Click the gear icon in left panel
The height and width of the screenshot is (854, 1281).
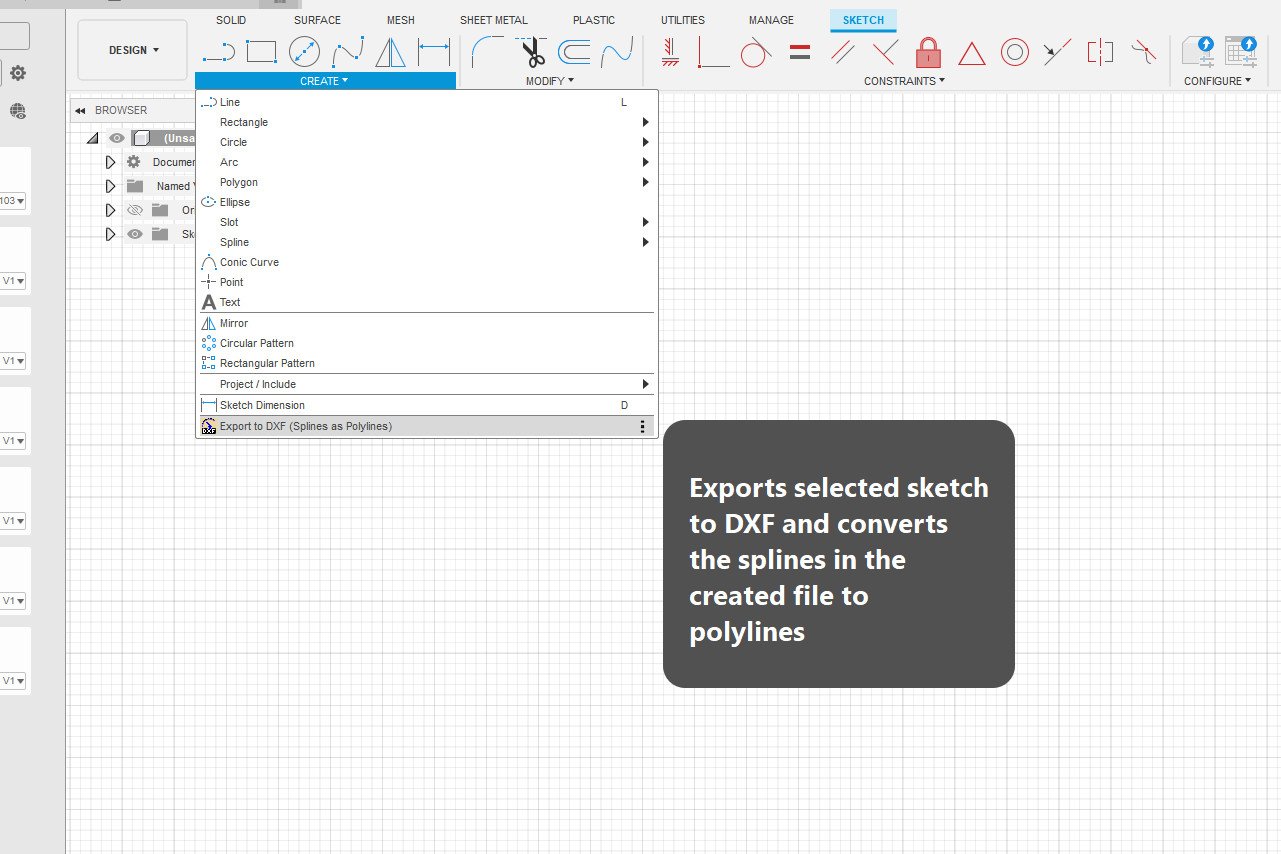pyautogui.click(x=18, y=73)
